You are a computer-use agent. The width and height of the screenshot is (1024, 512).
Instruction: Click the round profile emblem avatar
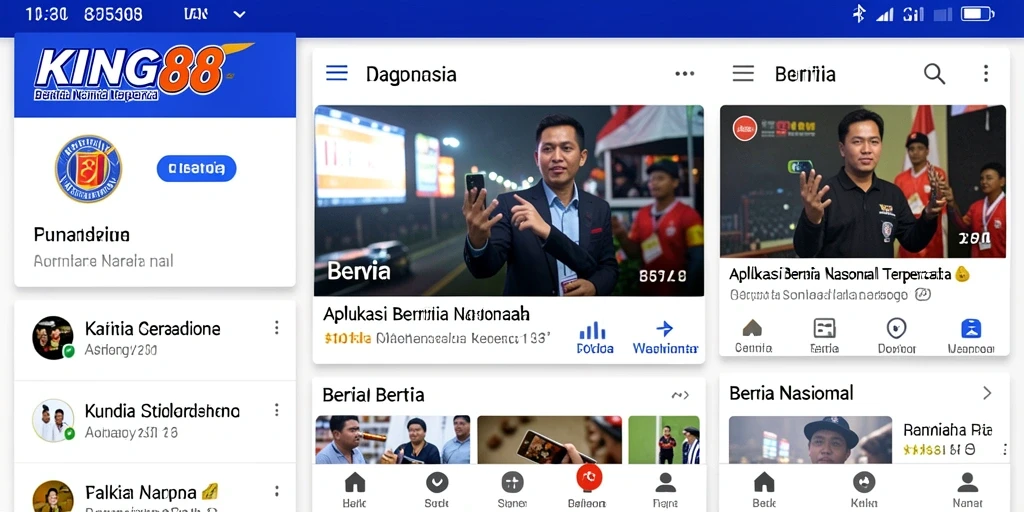click(x=88, y=168)
